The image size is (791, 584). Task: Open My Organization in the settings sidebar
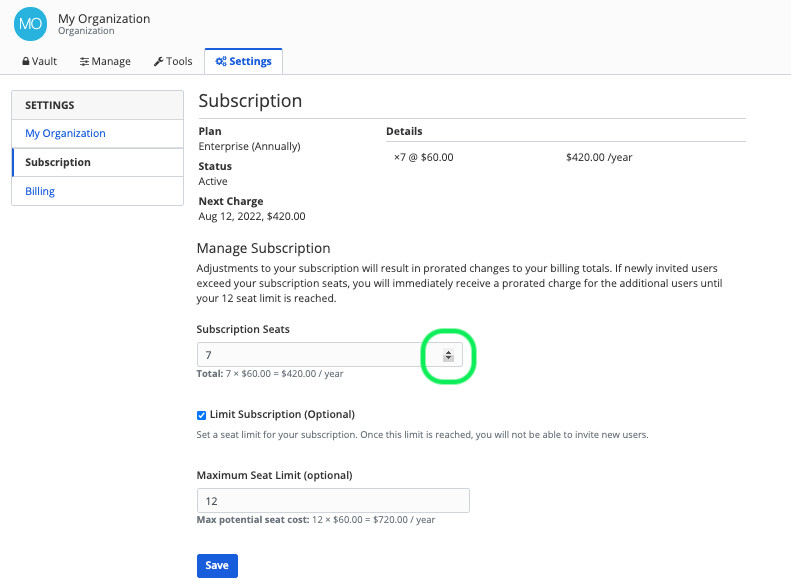coord(65,133)
